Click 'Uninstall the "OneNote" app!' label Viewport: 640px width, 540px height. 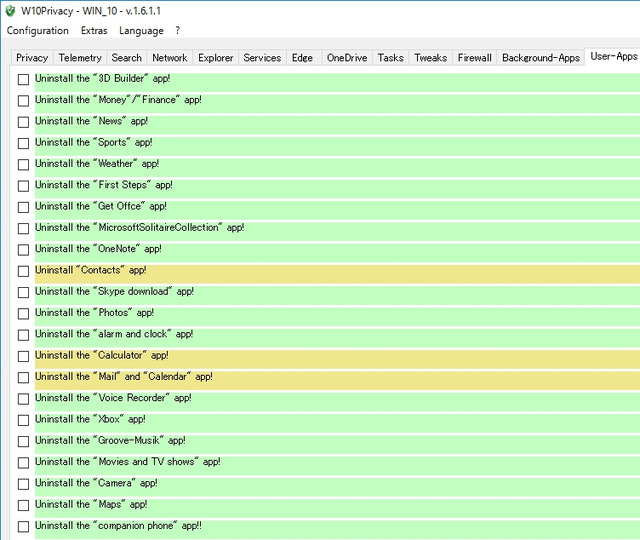[98, 249]
